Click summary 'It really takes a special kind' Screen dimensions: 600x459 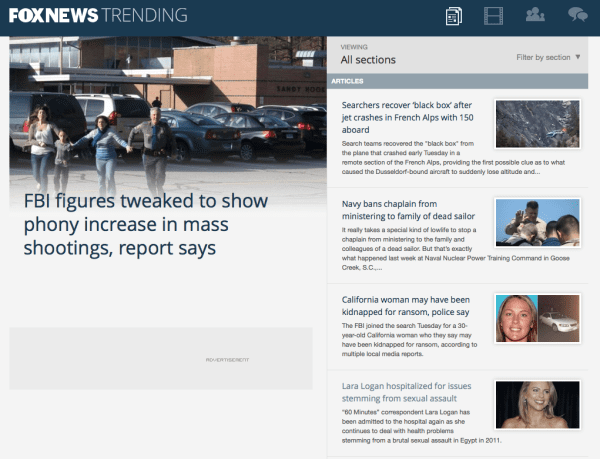(x=455, y=249)
